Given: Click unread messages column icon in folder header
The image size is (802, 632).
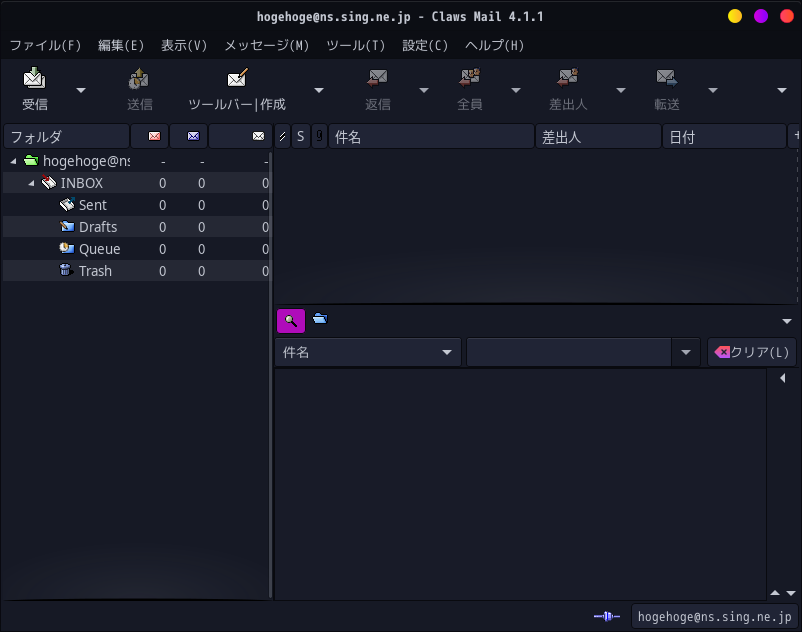Looking at the screenshot, I should [193, 136].
